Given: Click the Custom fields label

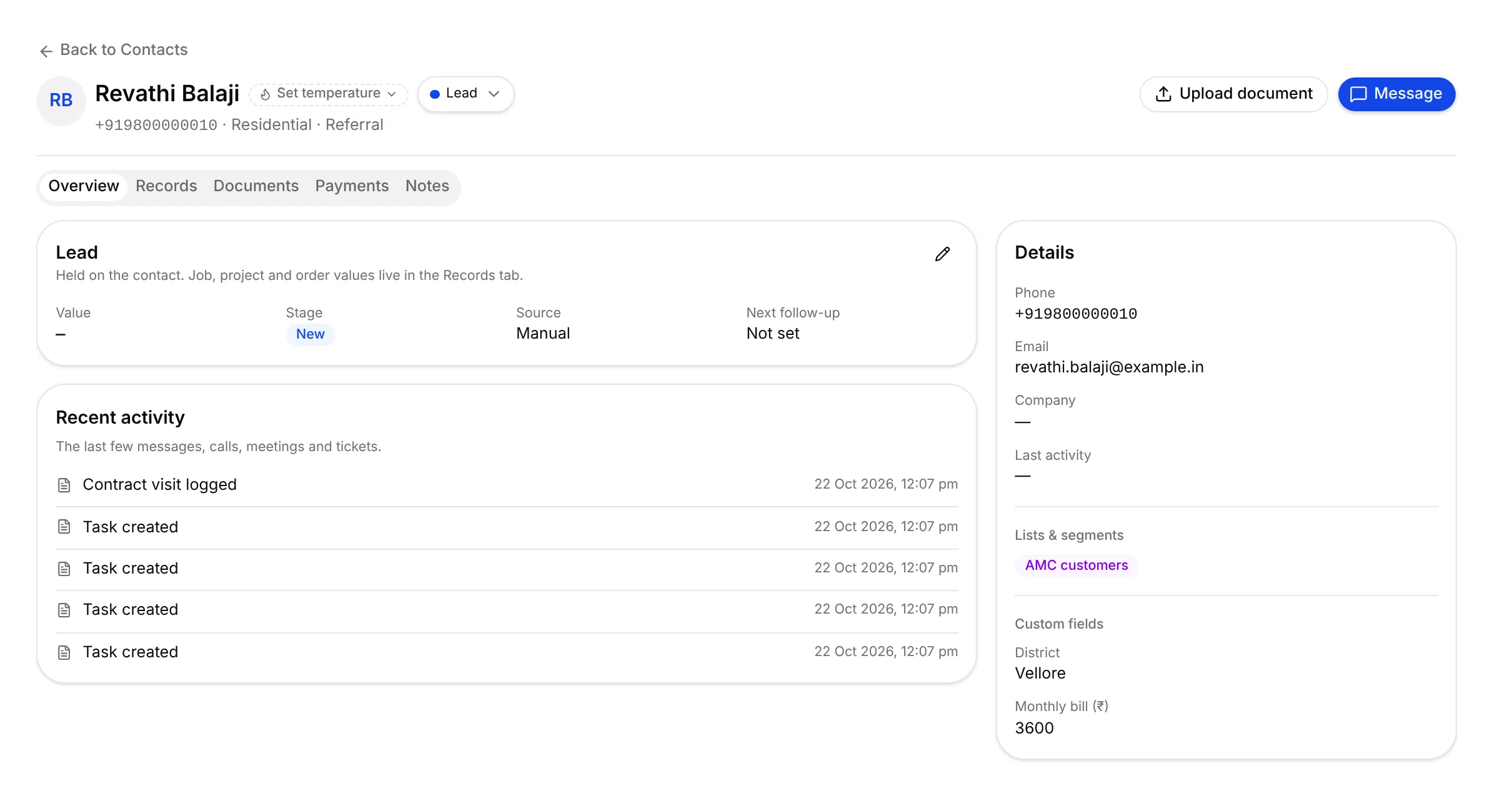Looking at the screenshot, I should [1059, 624].
